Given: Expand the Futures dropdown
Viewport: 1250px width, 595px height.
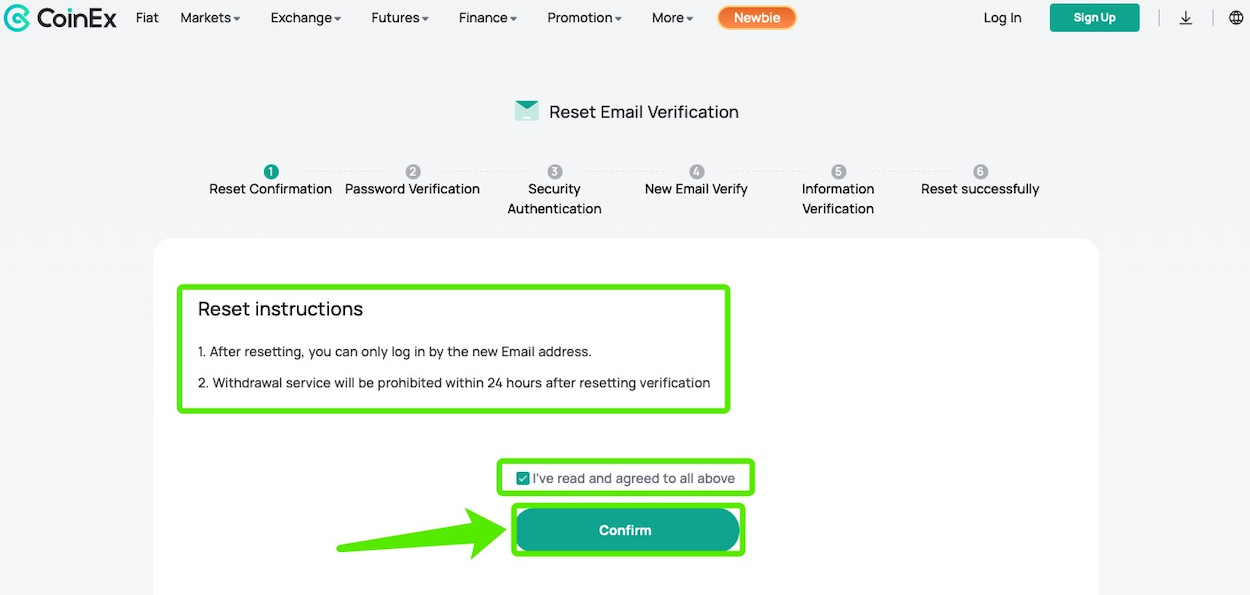Looking at the screenshot, I should point(400,18).
